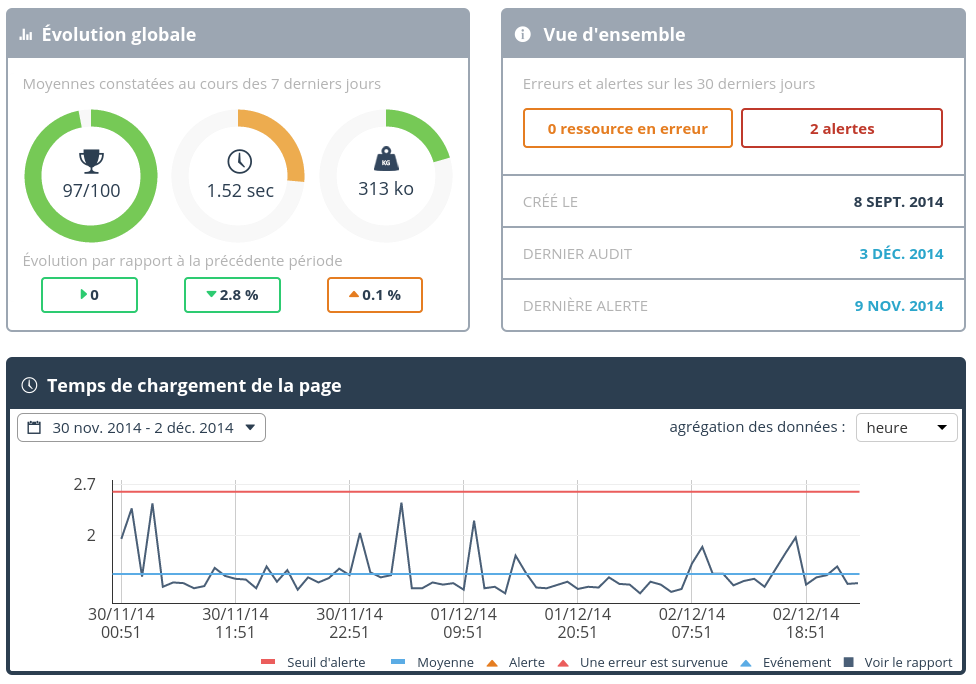Click the 30/11/14 00:51 axis label
The height and width of the screenshot is (684, 976).
(121, 623)
